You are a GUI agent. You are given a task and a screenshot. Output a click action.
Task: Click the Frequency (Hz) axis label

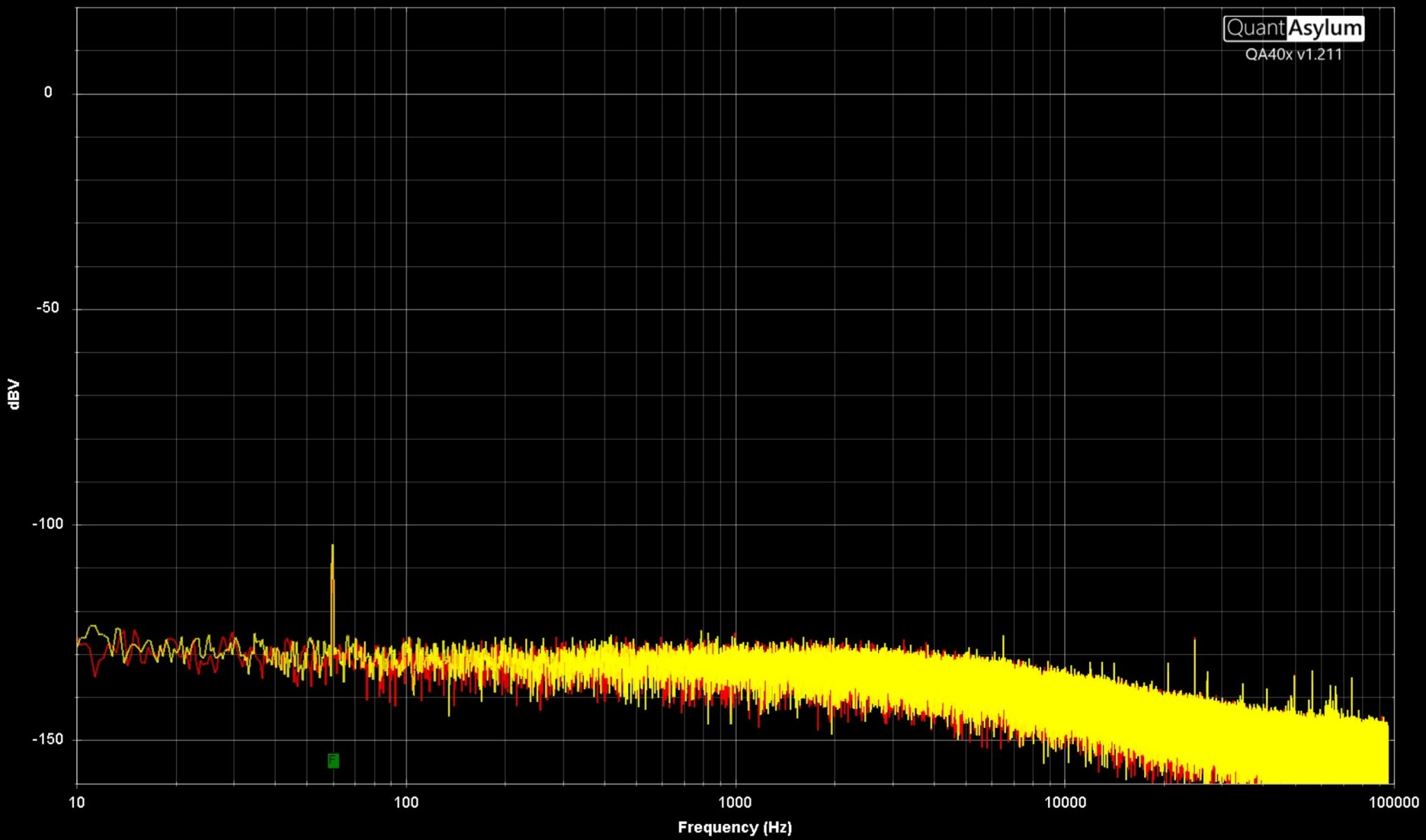735,827
